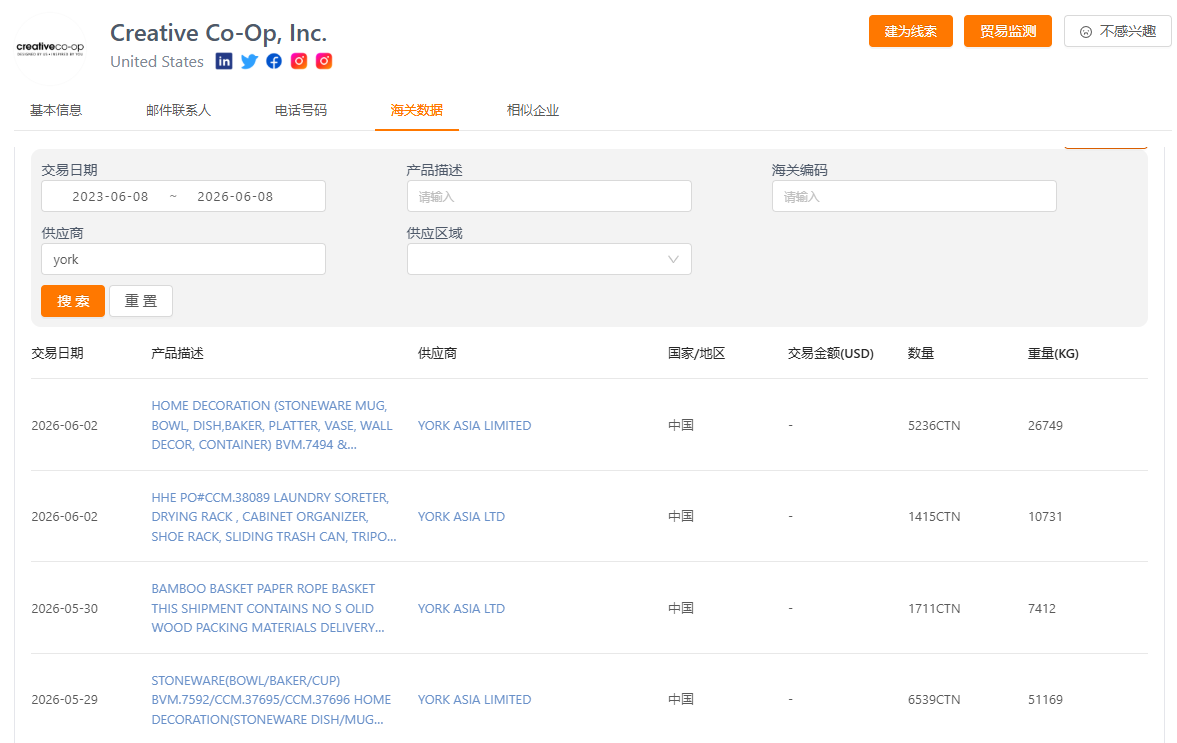The width and height of the screenshot is (1177, 743).
Task: Click the 供应商 field containing york
Action: 183,259
